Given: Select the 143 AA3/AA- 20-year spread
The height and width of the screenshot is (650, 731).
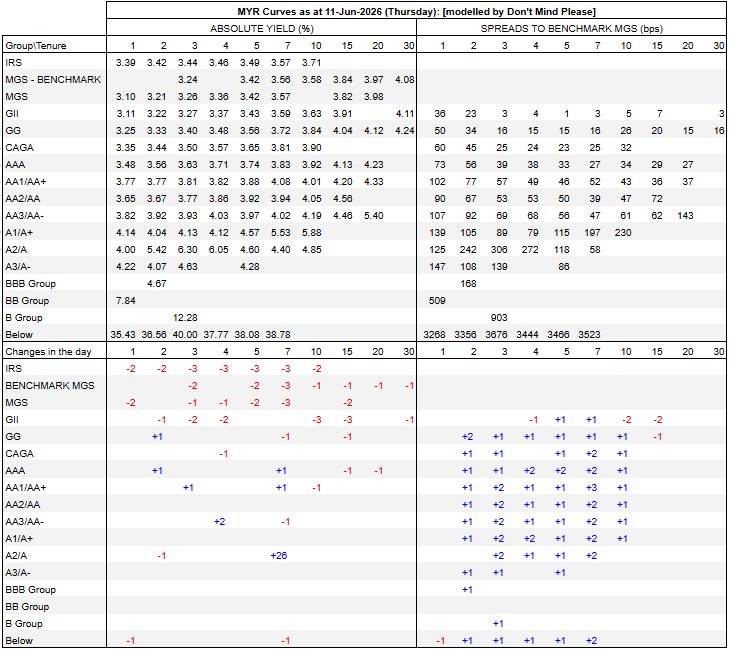Looking at the screenshot, I should (685, 215).
